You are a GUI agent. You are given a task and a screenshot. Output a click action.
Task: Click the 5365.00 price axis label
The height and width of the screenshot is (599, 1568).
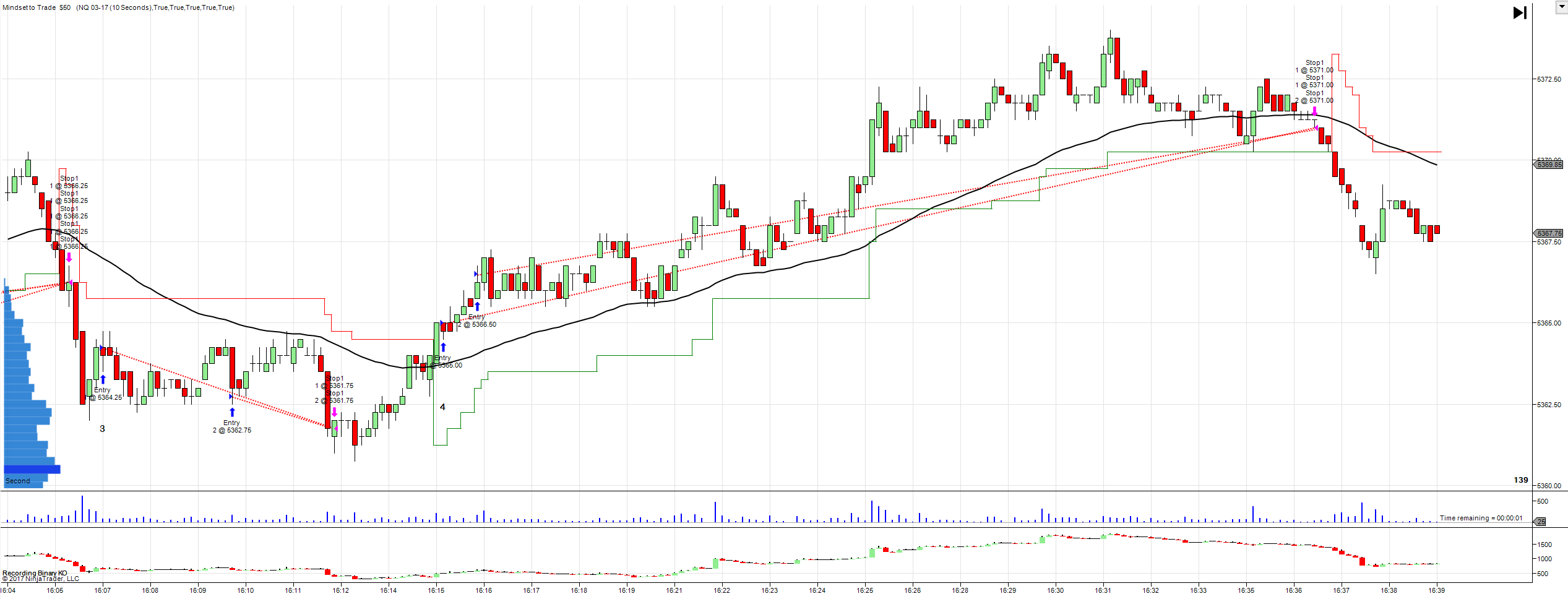(1549, 323)
